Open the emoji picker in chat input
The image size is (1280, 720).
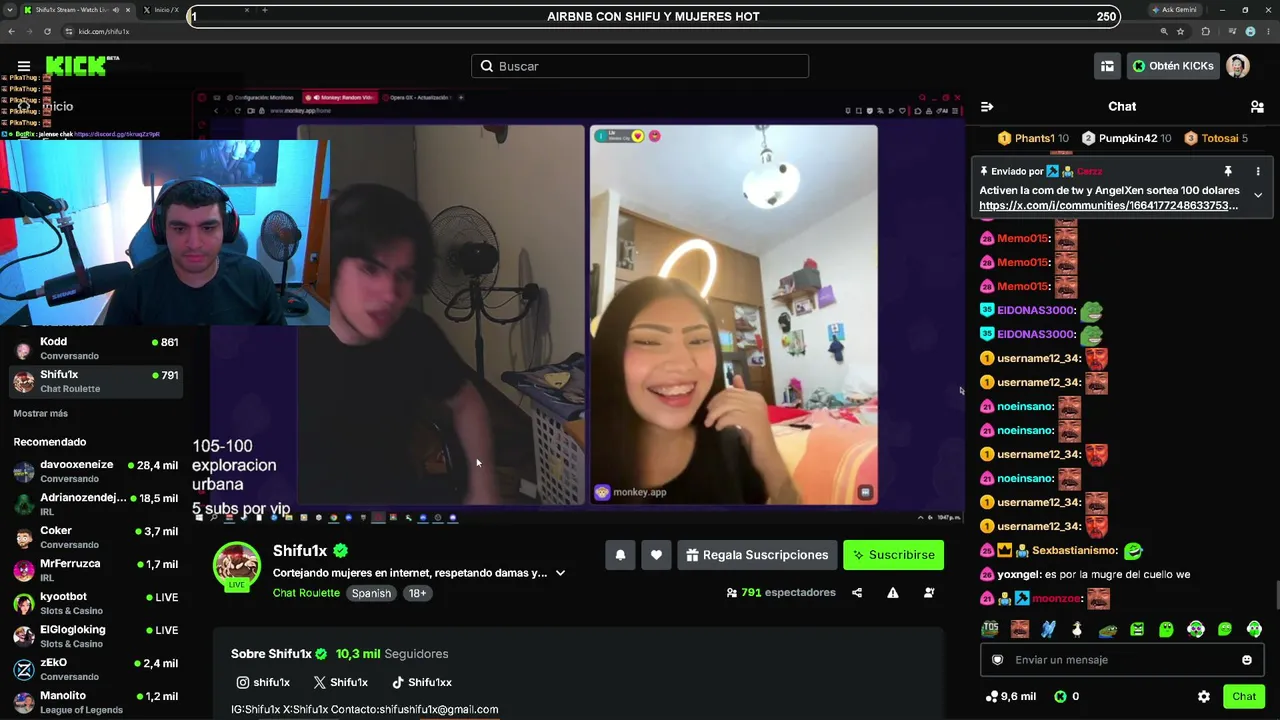pyautogui.click(x=1246, y=660)
